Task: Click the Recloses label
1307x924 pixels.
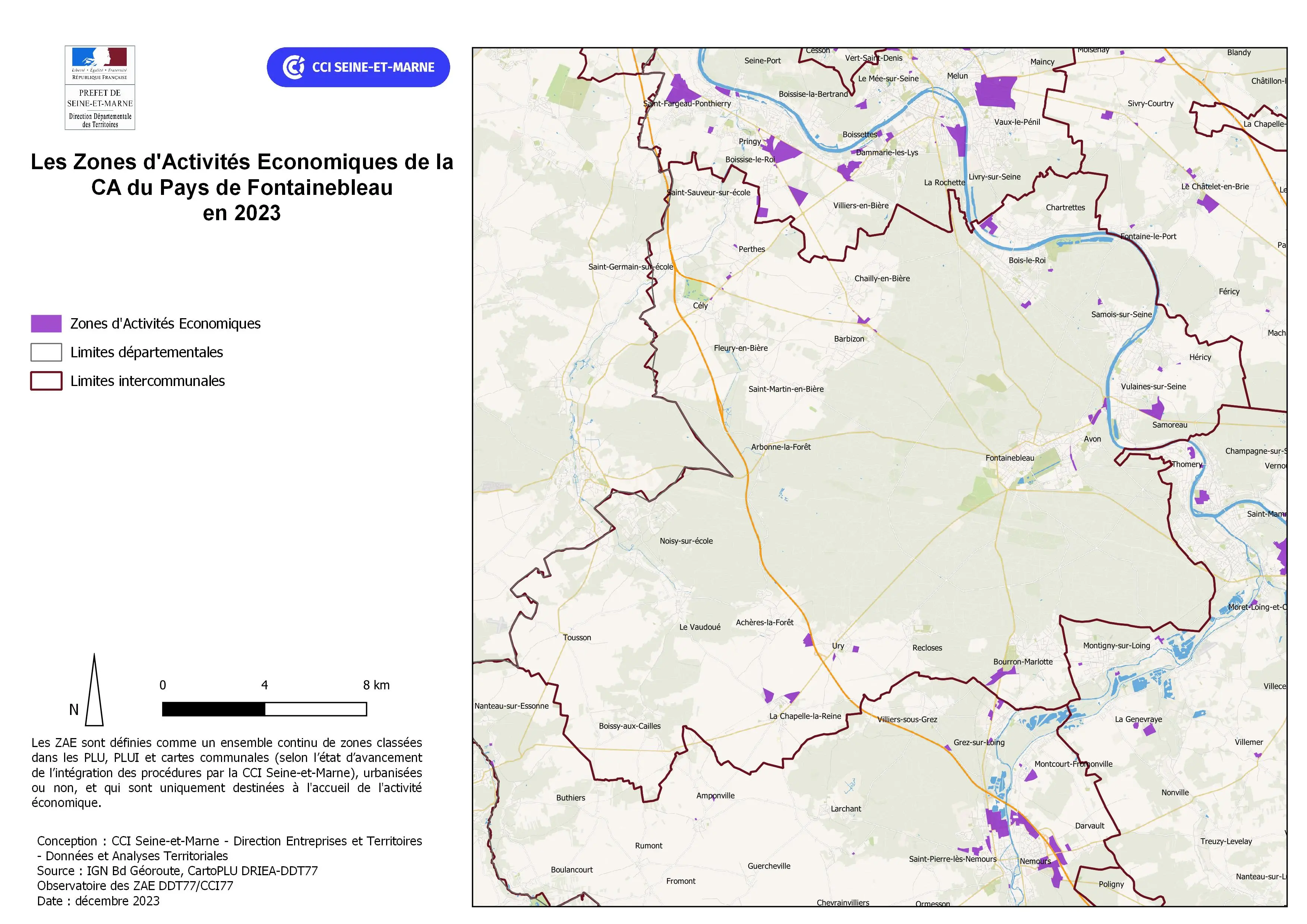Action: (x=927, y=648)
